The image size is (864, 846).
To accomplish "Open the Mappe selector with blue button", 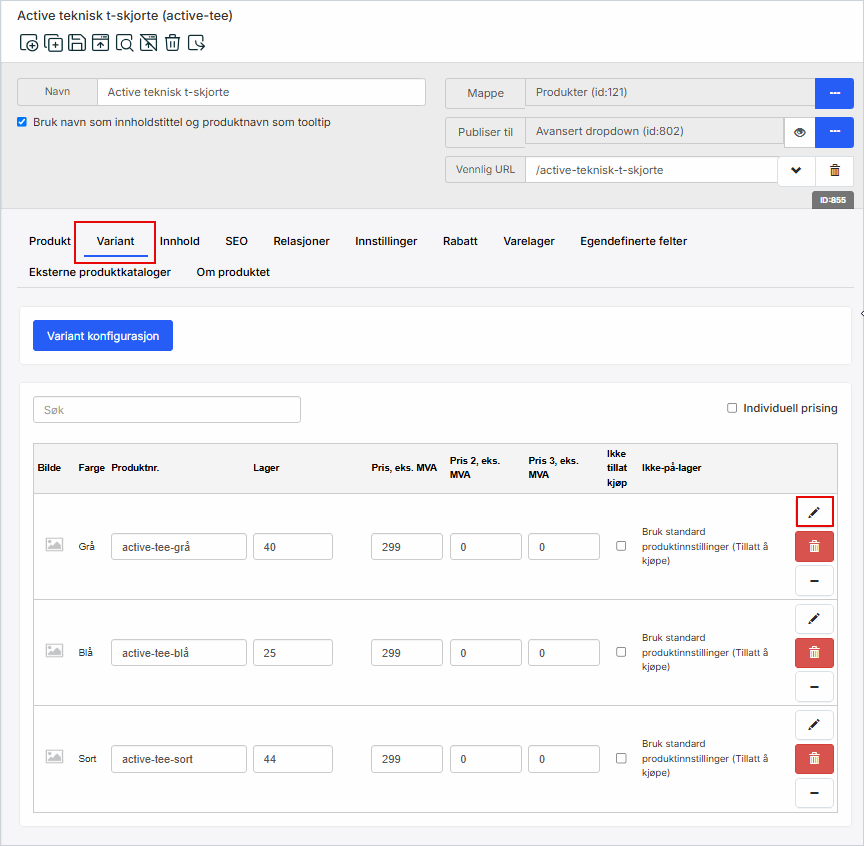I will pos(833,93).
